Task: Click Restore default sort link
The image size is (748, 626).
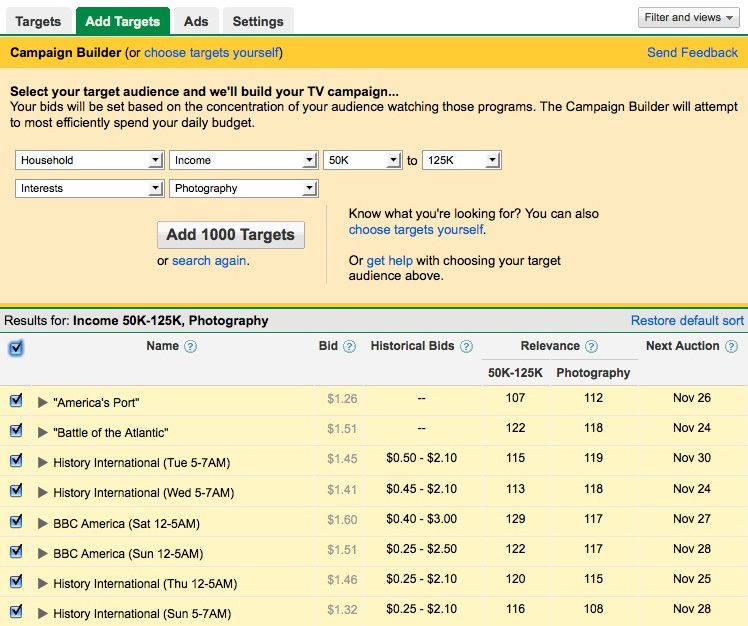Action: point(687,321)
